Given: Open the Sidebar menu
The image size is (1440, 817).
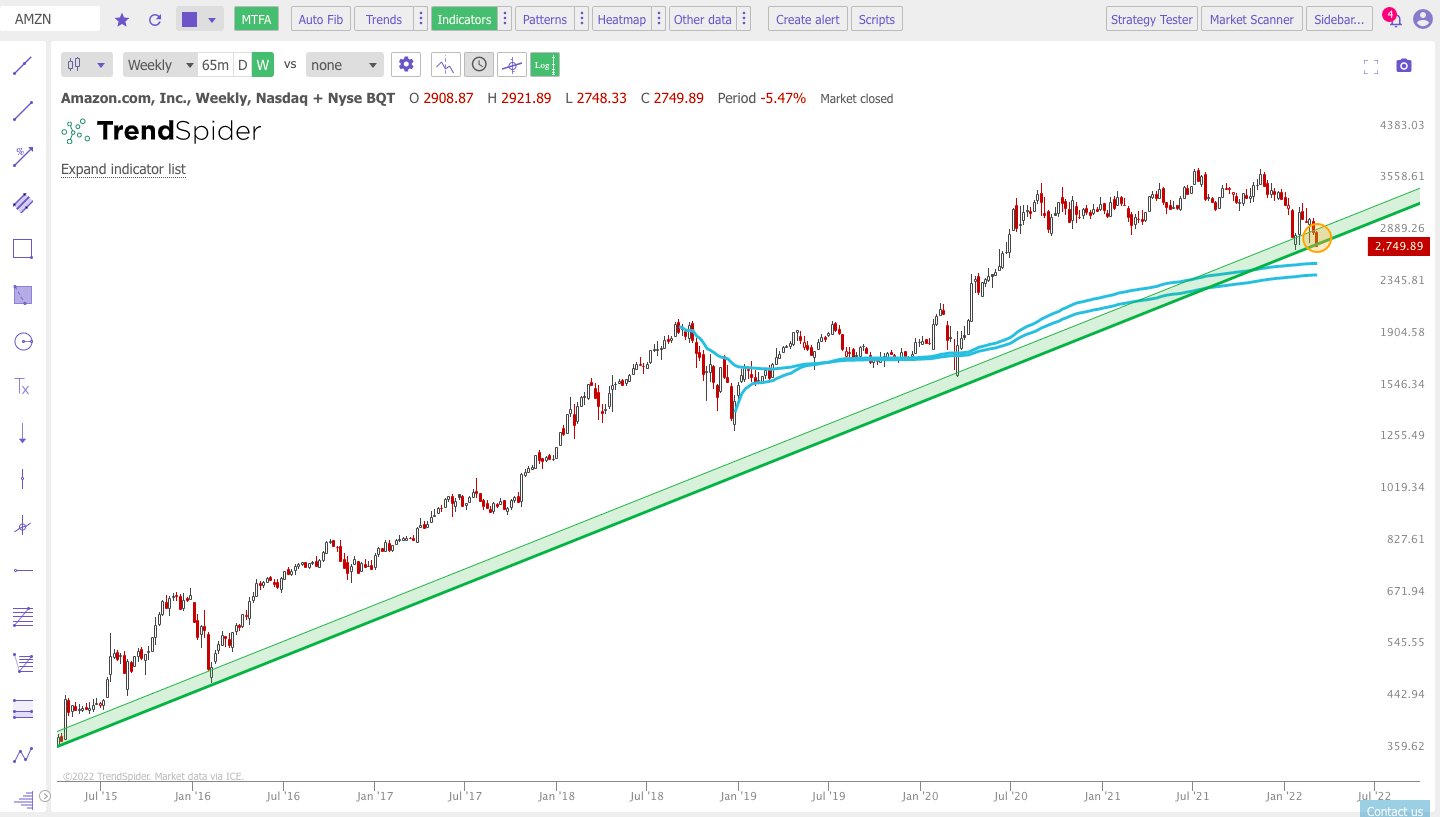Looking at the screenshot, I should click(1338, 19).
